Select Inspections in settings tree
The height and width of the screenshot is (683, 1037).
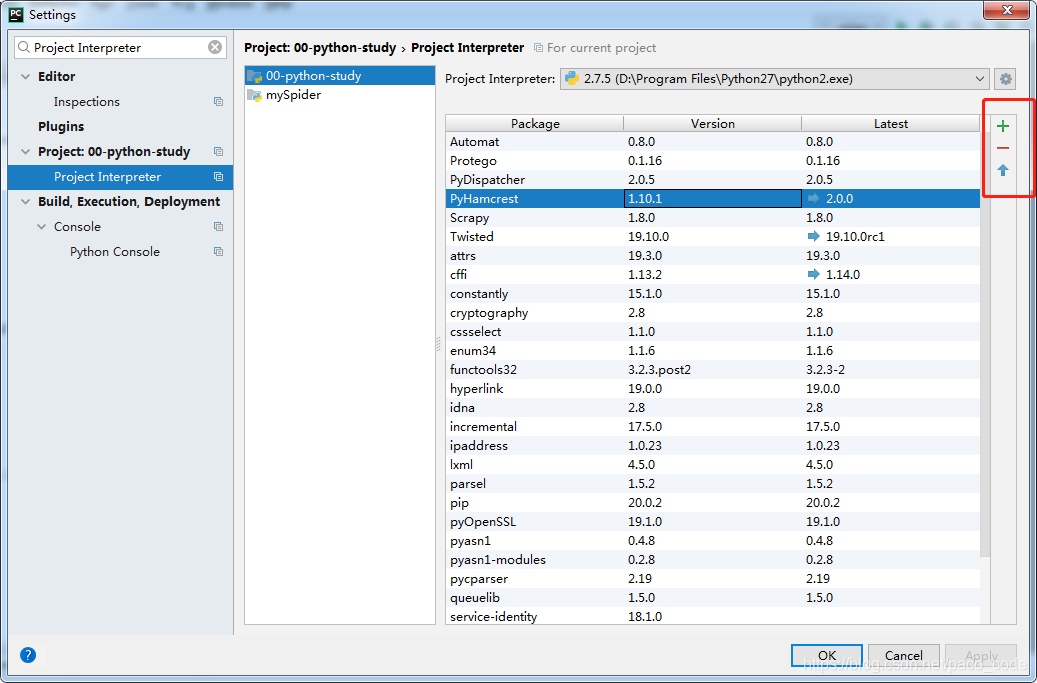tap(87, 102)
